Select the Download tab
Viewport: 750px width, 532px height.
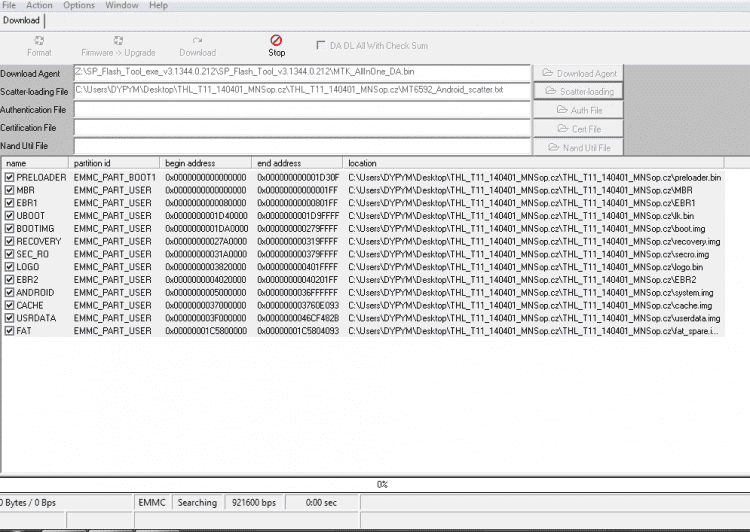tap(22, 21)
